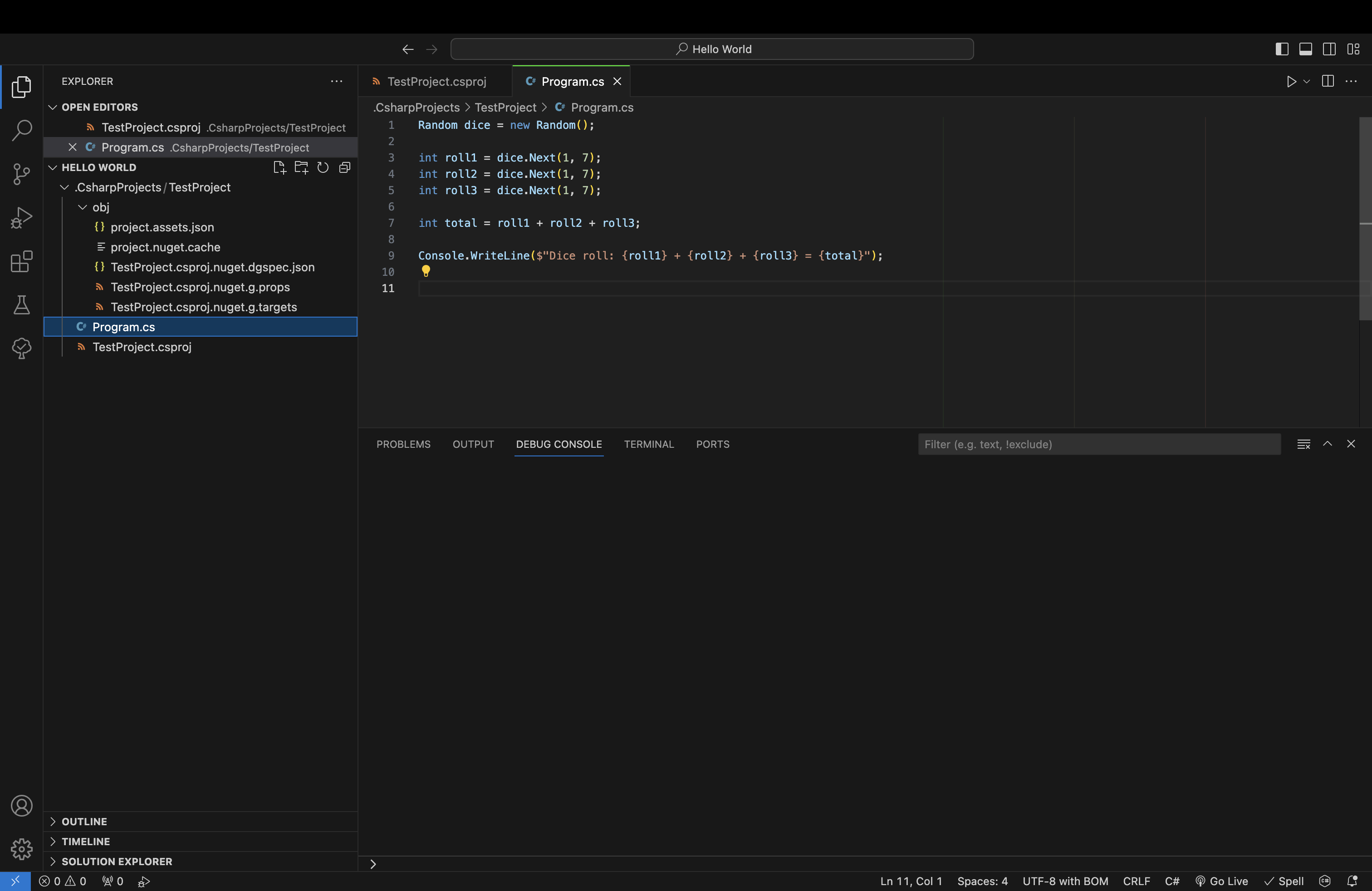The width and height of the screenshot is (1372, 891).
Task: Open the Accounts menu icon
Action: pyautogui.click(x=21, y=806)
